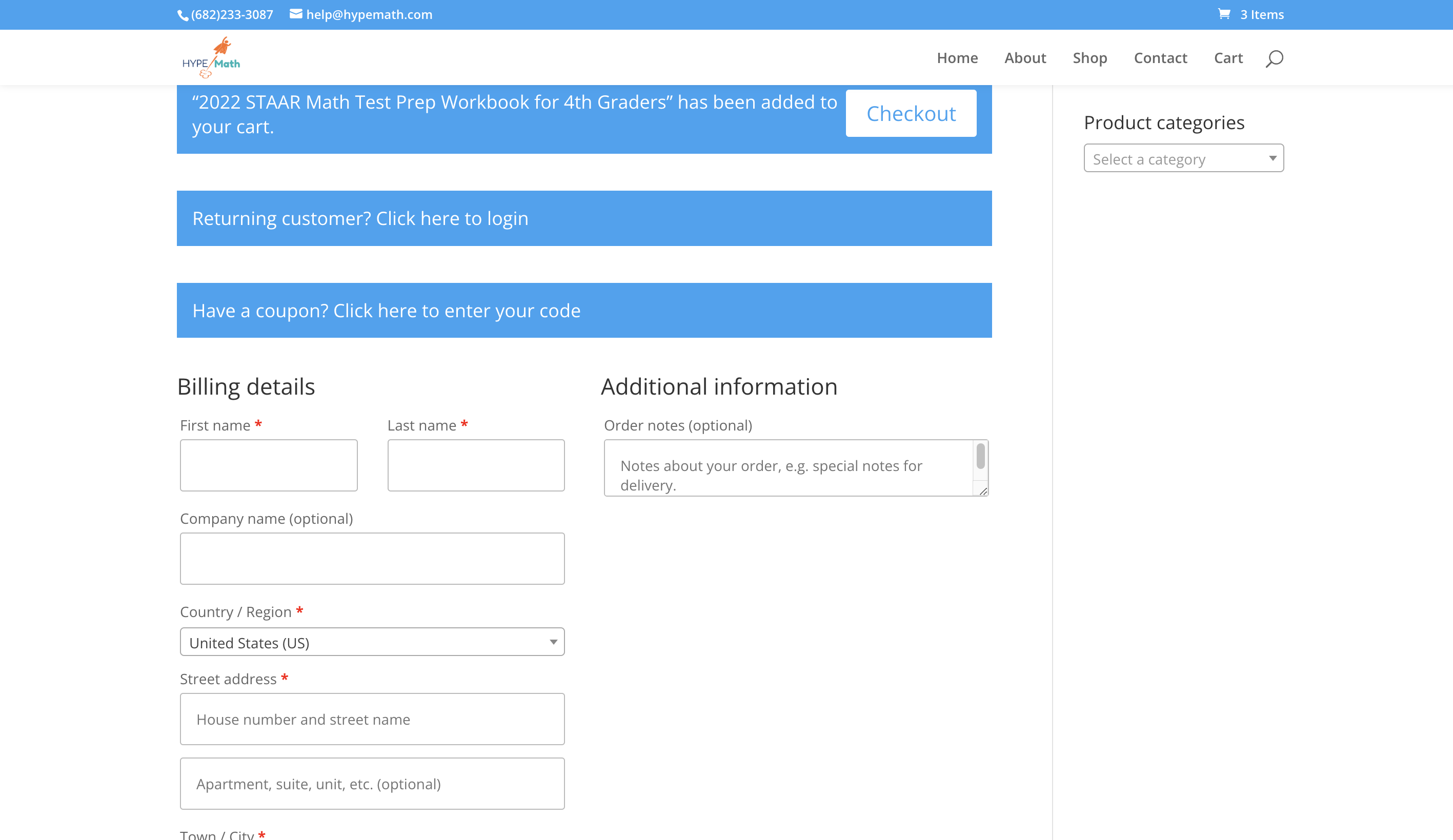
Task: Open the Select a category dropdown
Action: 1183,158
